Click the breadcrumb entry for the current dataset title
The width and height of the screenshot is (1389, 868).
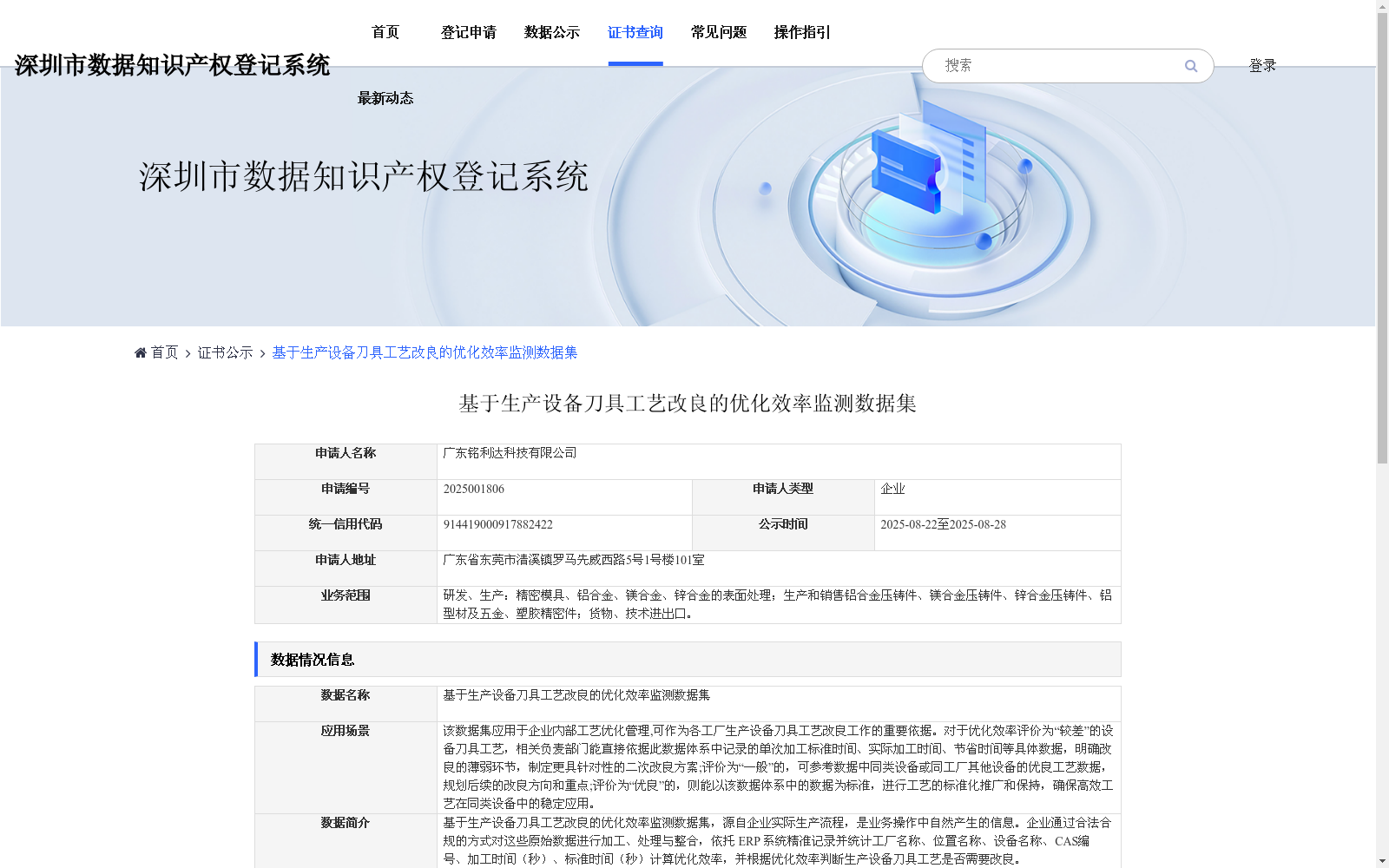click(425, 352)
